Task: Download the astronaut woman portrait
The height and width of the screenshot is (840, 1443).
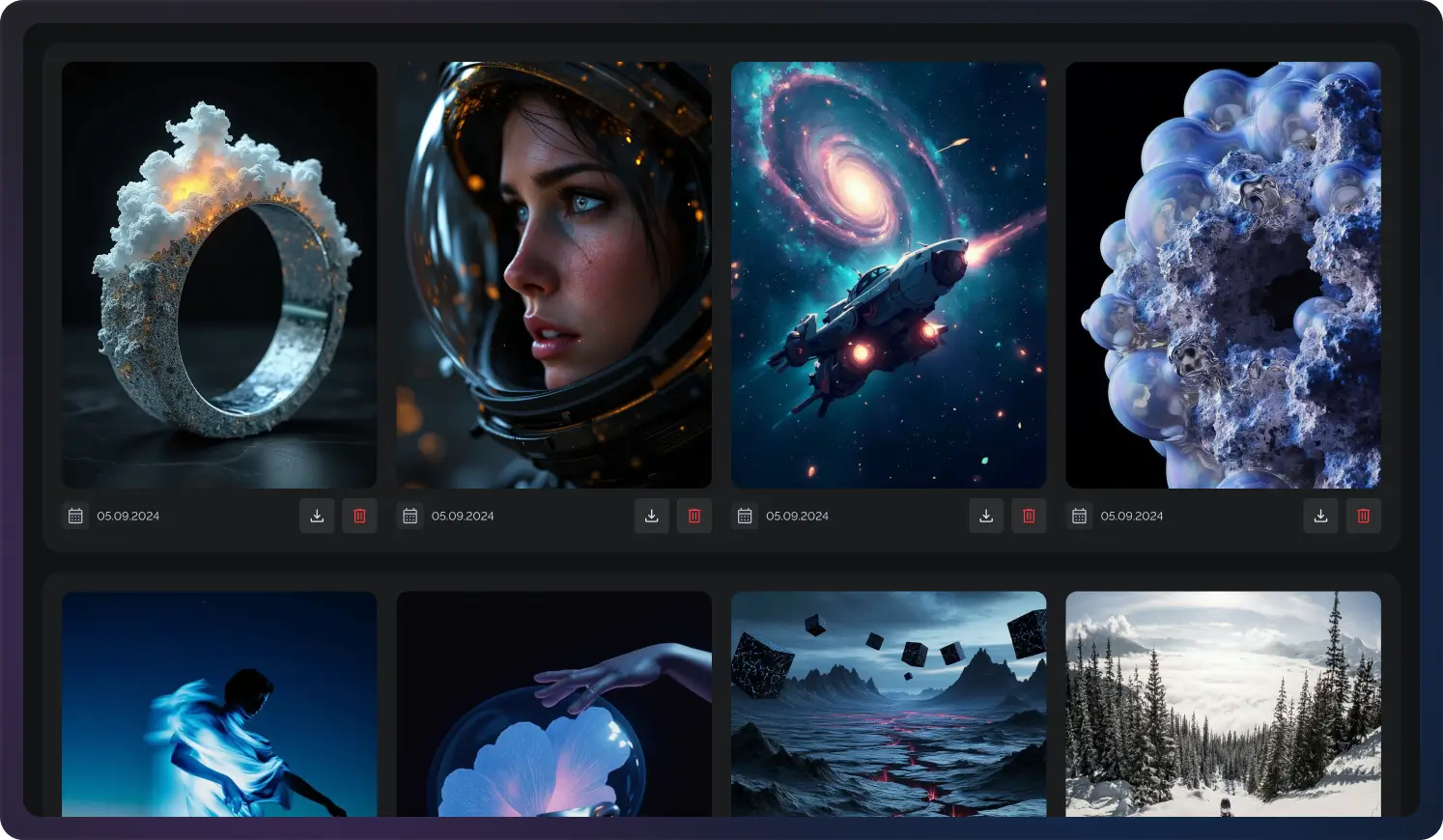Action: point(652,516)
